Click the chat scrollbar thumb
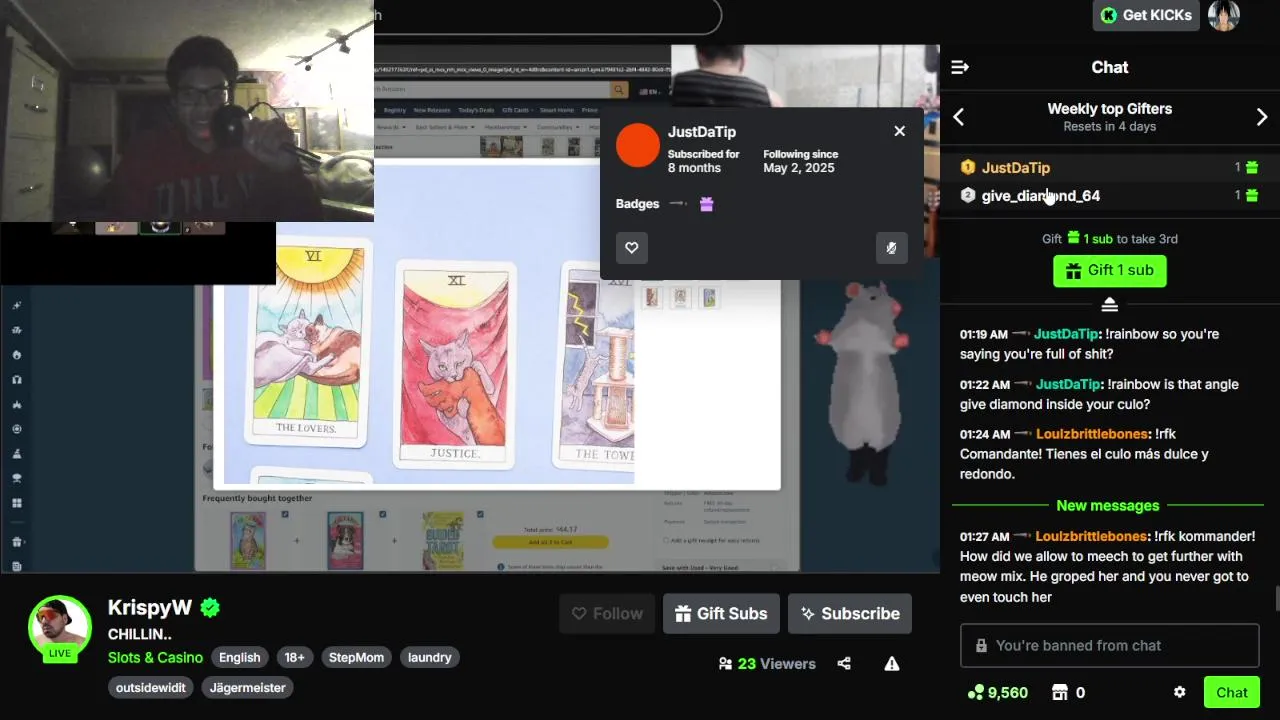Image resolution: width=1280 pixels, height=720 pixels. coord(1276,598)
